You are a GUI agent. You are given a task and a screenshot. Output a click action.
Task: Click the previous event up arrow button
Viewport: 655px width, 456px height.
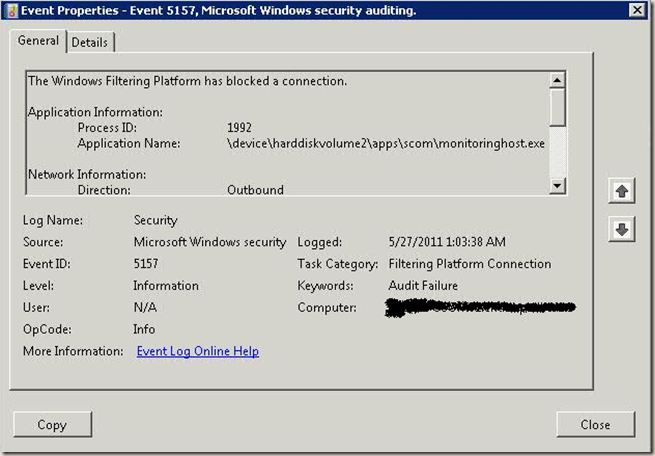[622, 191]
